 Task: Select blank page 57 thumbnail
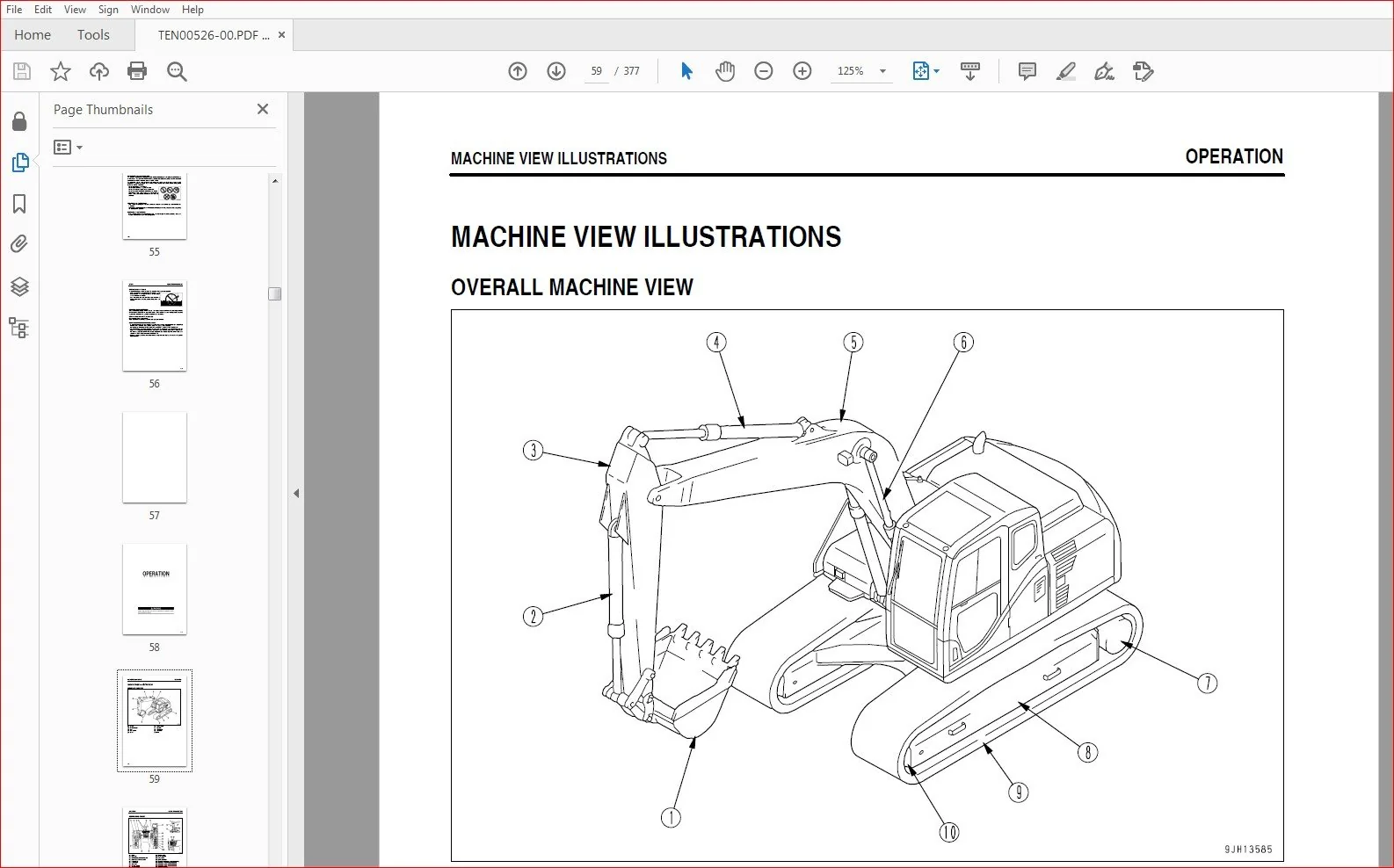click(155, 458)
